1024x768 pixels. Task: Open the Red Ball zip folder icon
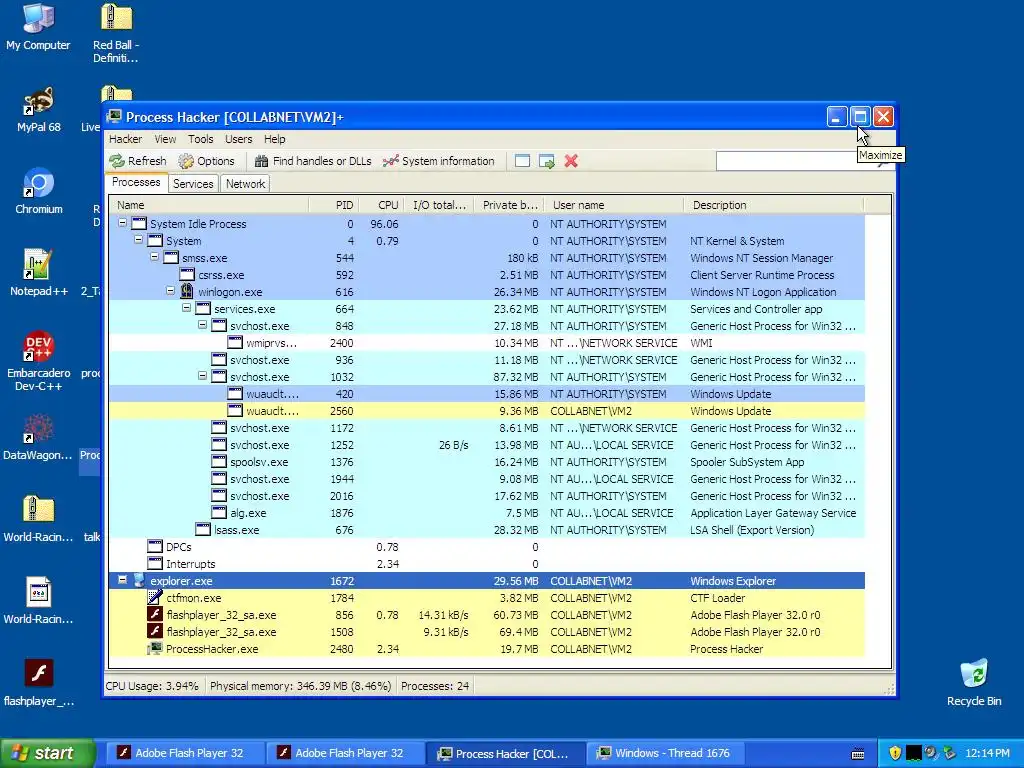(x=116, y=34)
